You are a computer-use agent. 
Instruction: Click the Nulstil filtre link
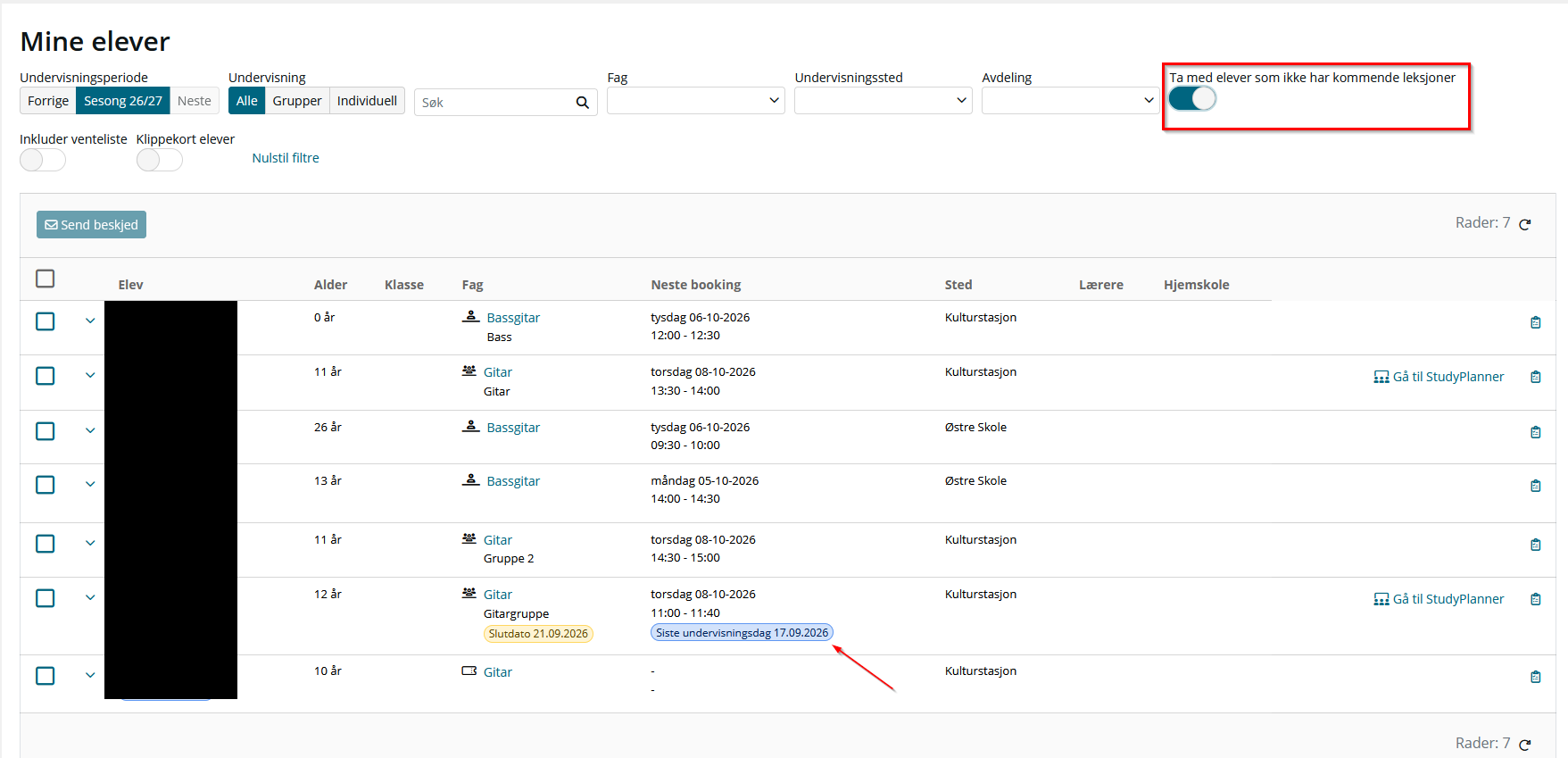286,158
